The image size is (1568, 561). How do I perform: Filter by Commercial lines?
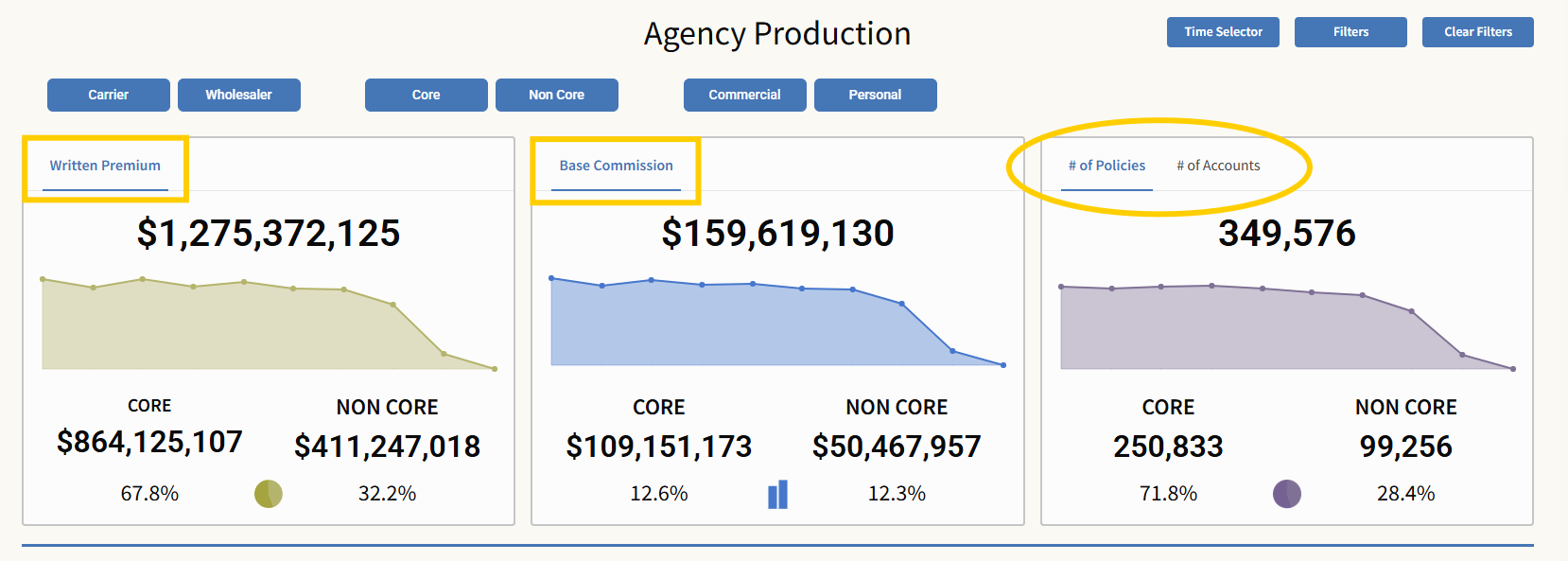[744, 95]
